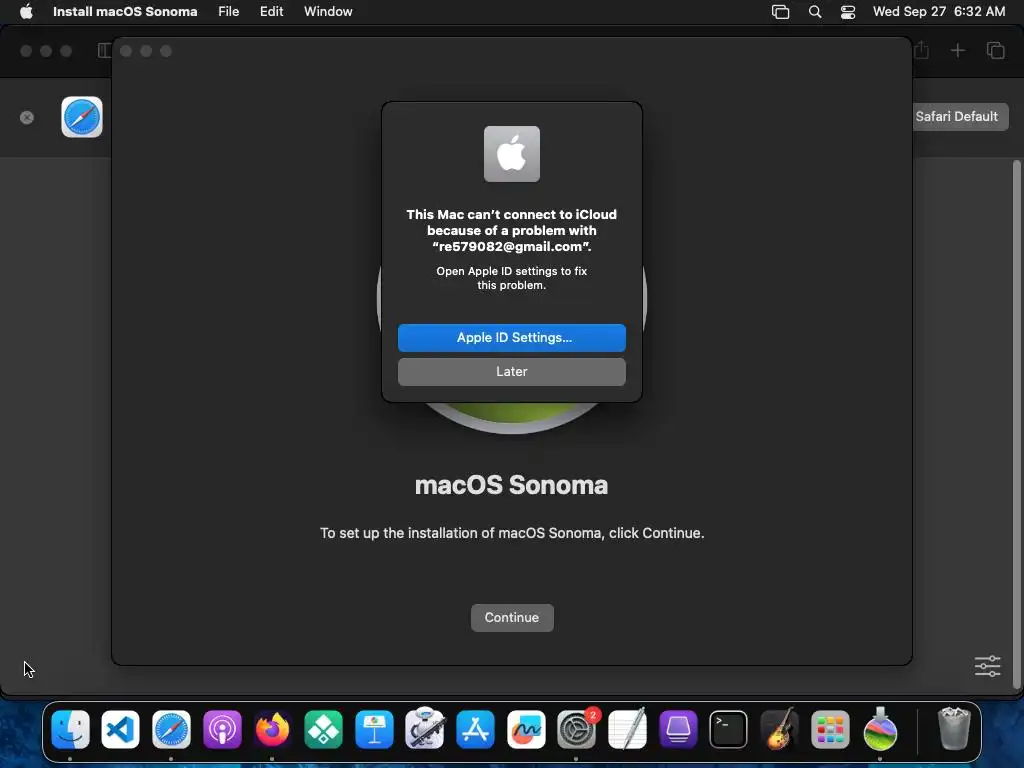Open the Edit menu
1024x768 pixels.
(271, 11)
